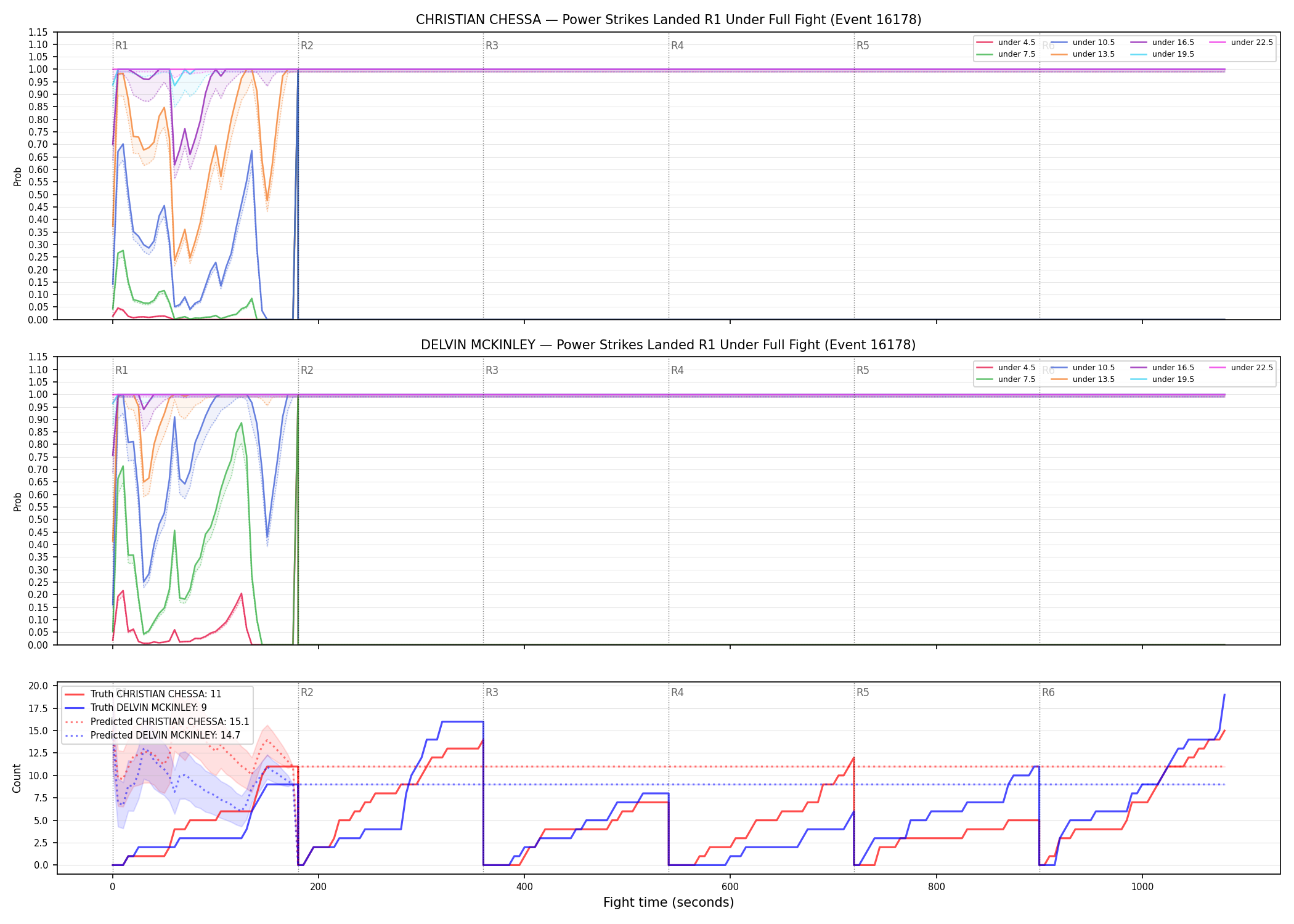The width and height of the screenshot is (1294, 924).
Task: Choose 'under 22.5' in the Chessa chart legend
Action: click(1241, 43)
